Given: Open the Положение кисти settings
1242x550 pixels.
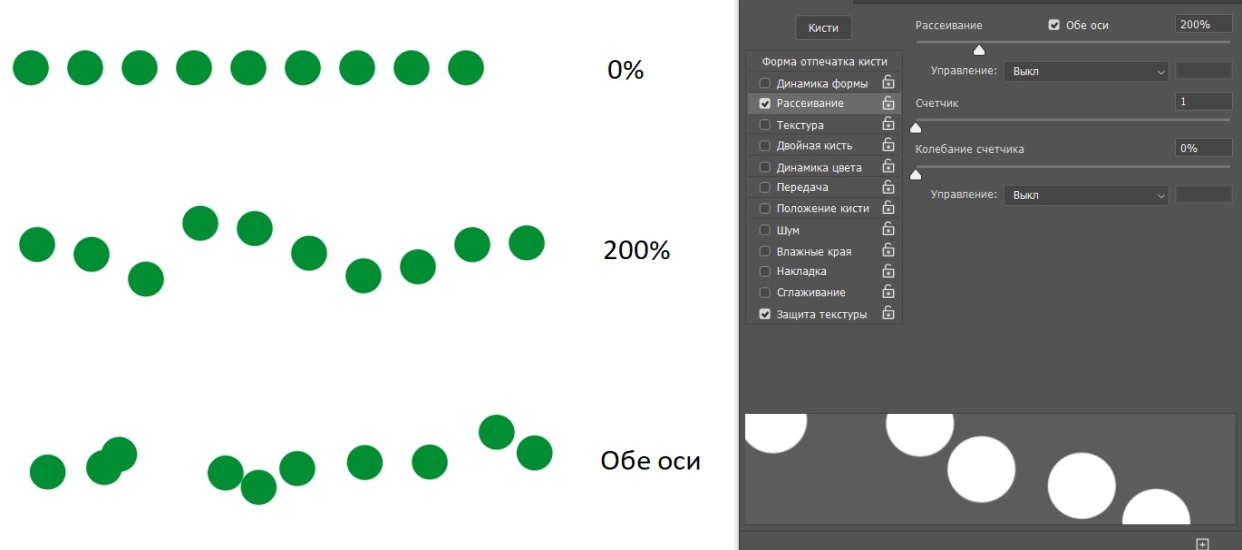Looking at the screenshot, I should coord(822,209).
